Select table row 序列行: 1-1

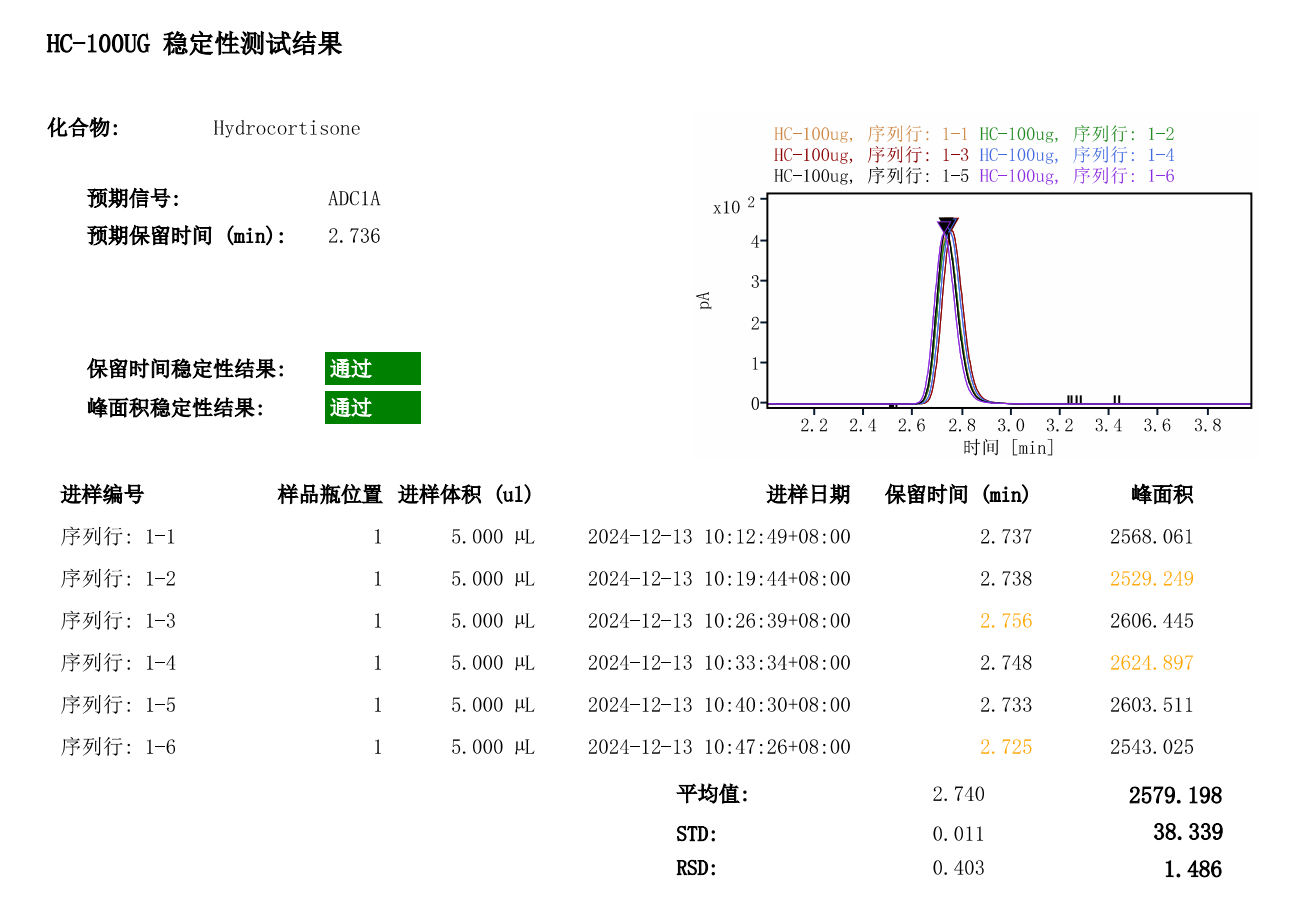pos(627,537)
